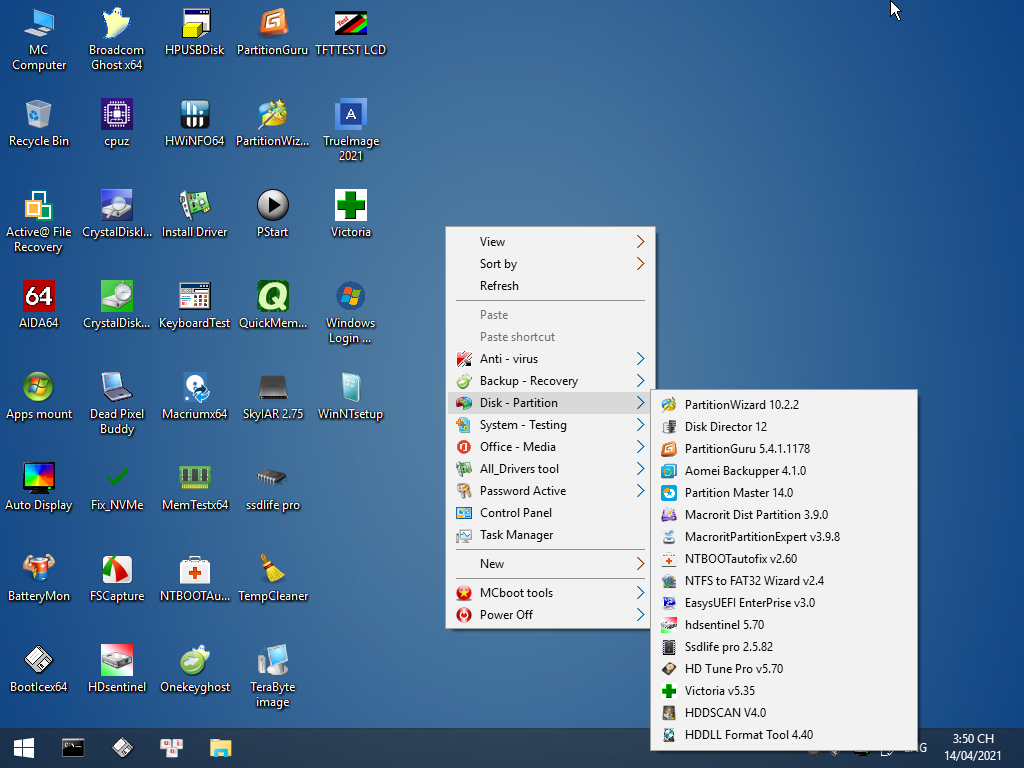The width and height of the screenshot is (1024, 768).
Task: Launch PartitionWizard 10.2.2 from submenu
Action: (x=784, y=404)
